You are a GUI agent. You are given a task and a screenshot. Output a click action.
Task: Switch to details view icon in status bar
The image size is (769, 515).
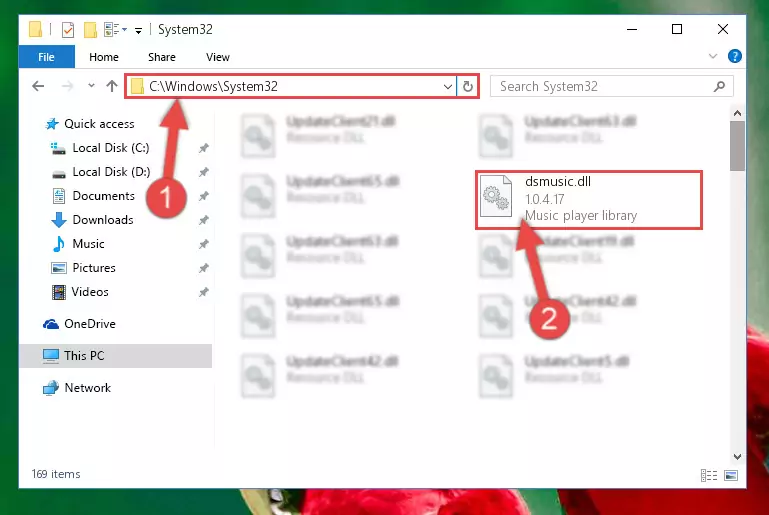[x=709, y=475]
